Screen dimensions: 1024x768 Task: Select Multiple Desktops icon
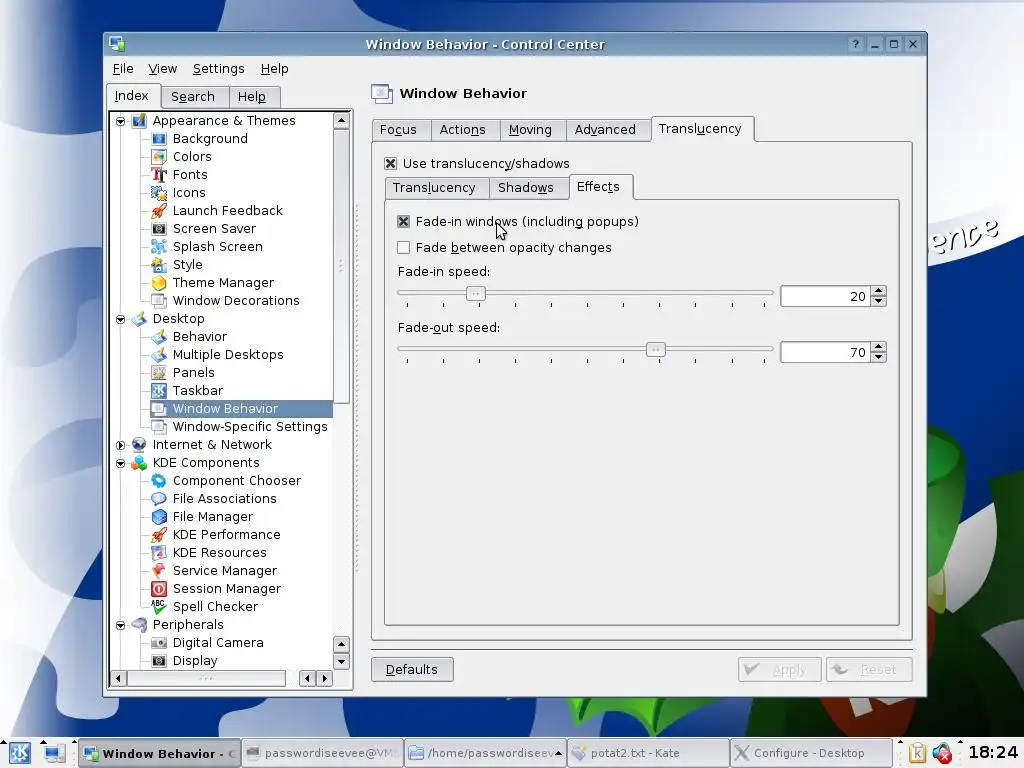159,355
